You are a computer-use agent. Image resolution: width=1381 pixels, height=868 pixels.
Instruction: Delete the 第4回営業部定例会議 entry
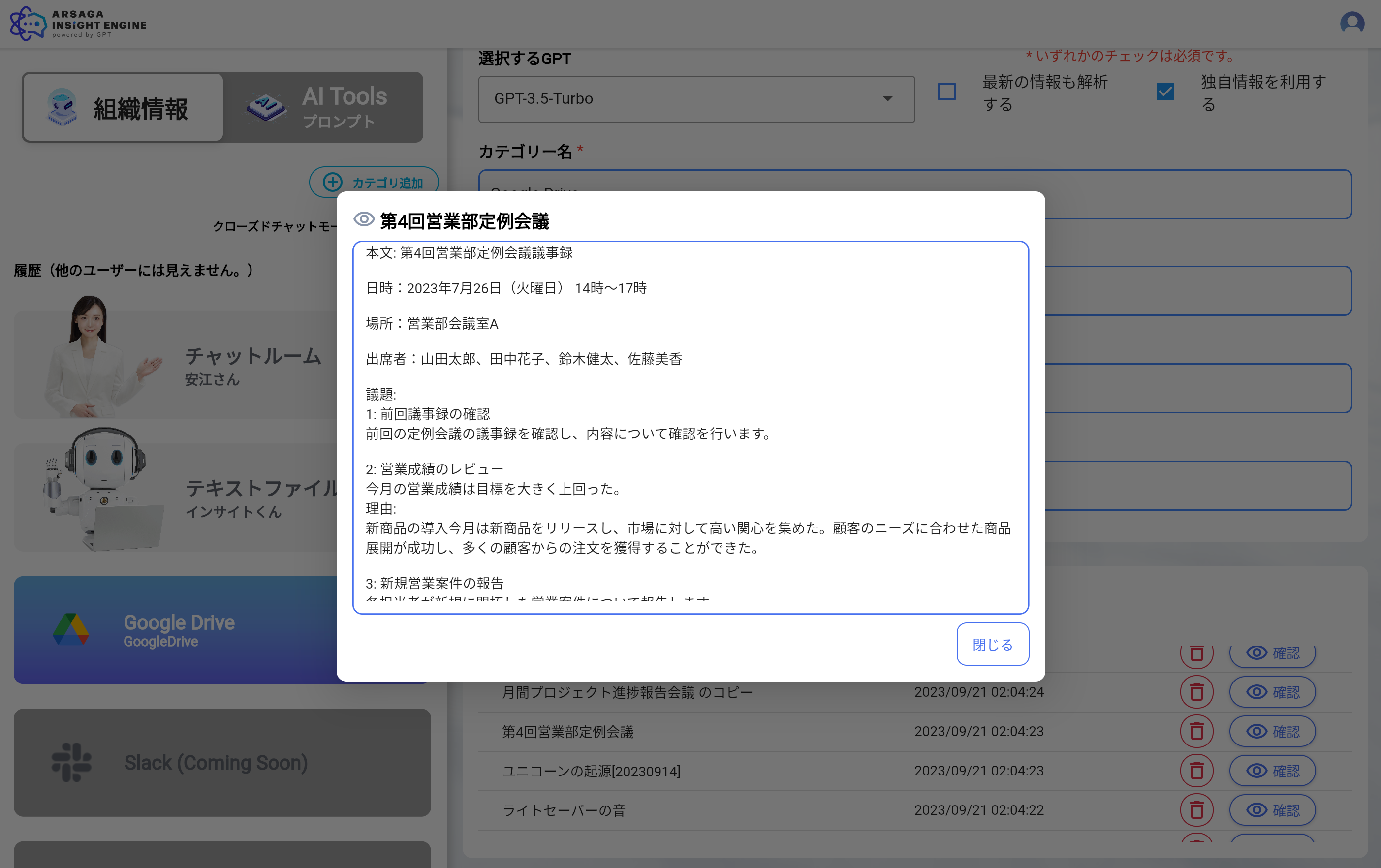point(1196,731)
